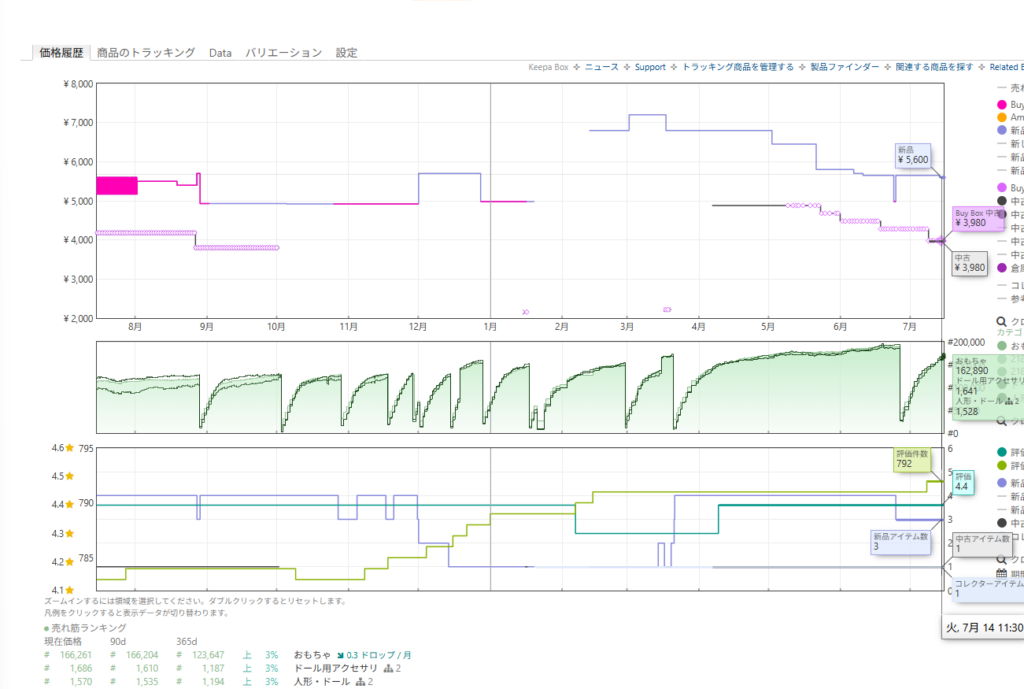Click the 火, 7月 14 11:30 date label
The image size is (1024, 689).
pyautogui.click(x=985, y=628)
